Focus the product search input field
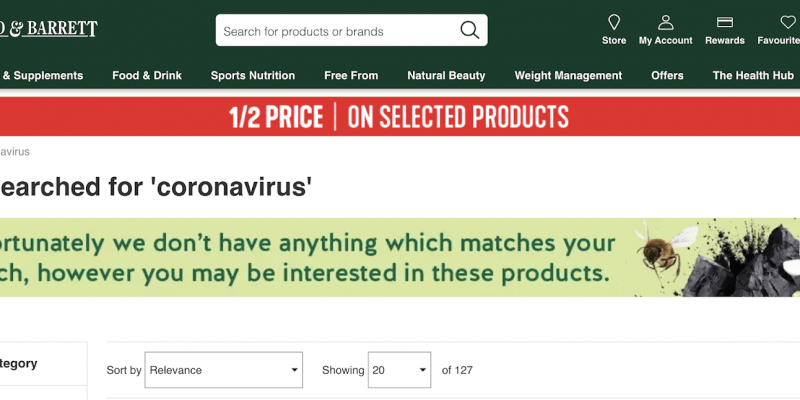800x400 pixels. tap(335, 31)
